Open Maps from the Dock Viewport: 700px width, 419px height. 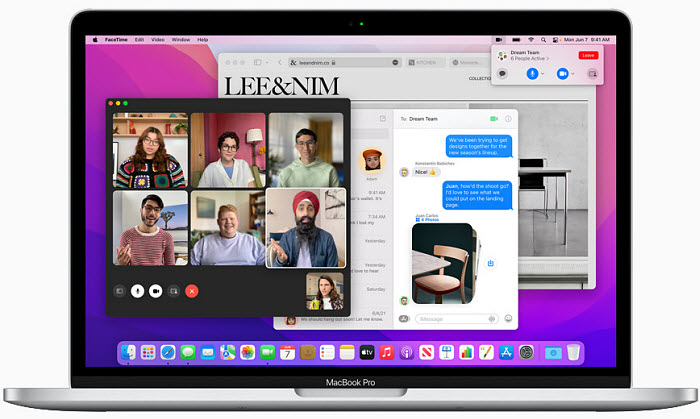227,353
